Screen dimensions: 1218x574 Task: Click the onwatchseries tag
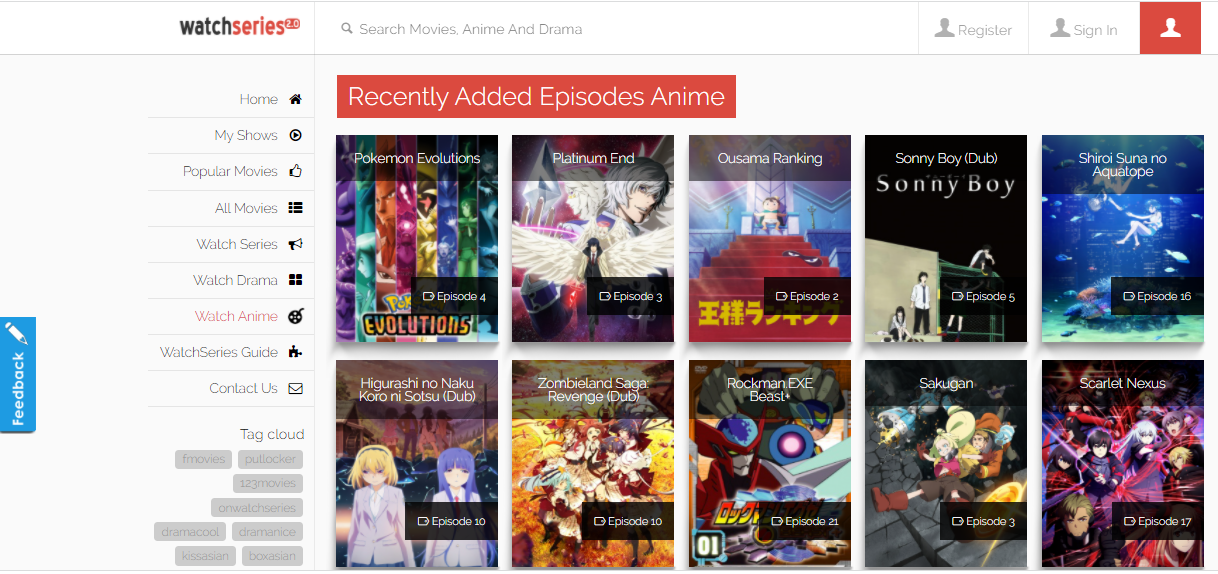pyautogui.click(x=257, y=507)
